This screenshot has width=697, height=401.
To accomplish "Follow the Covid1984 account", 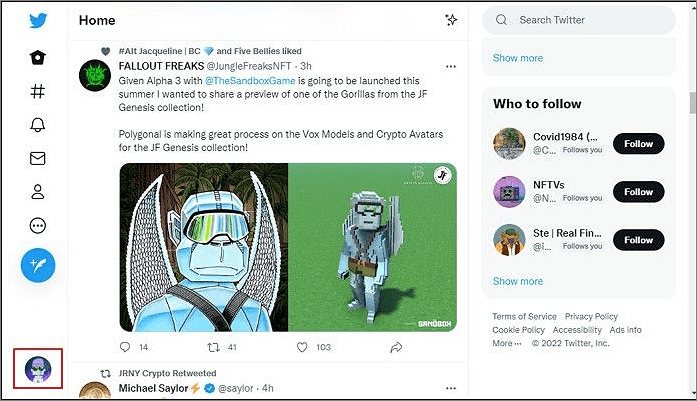I will tap(638, 144).
